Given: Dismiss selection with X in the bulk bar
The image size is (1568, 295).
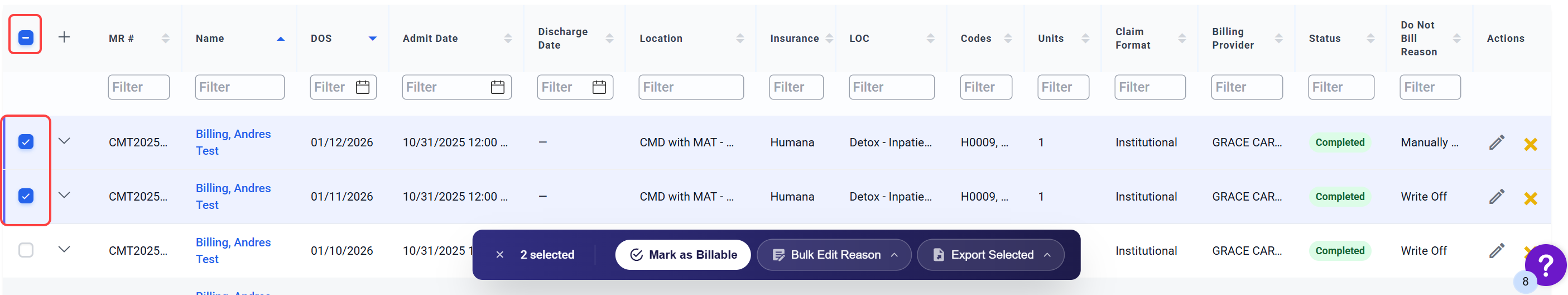Looking at the screenshot, I should (499, 255).
